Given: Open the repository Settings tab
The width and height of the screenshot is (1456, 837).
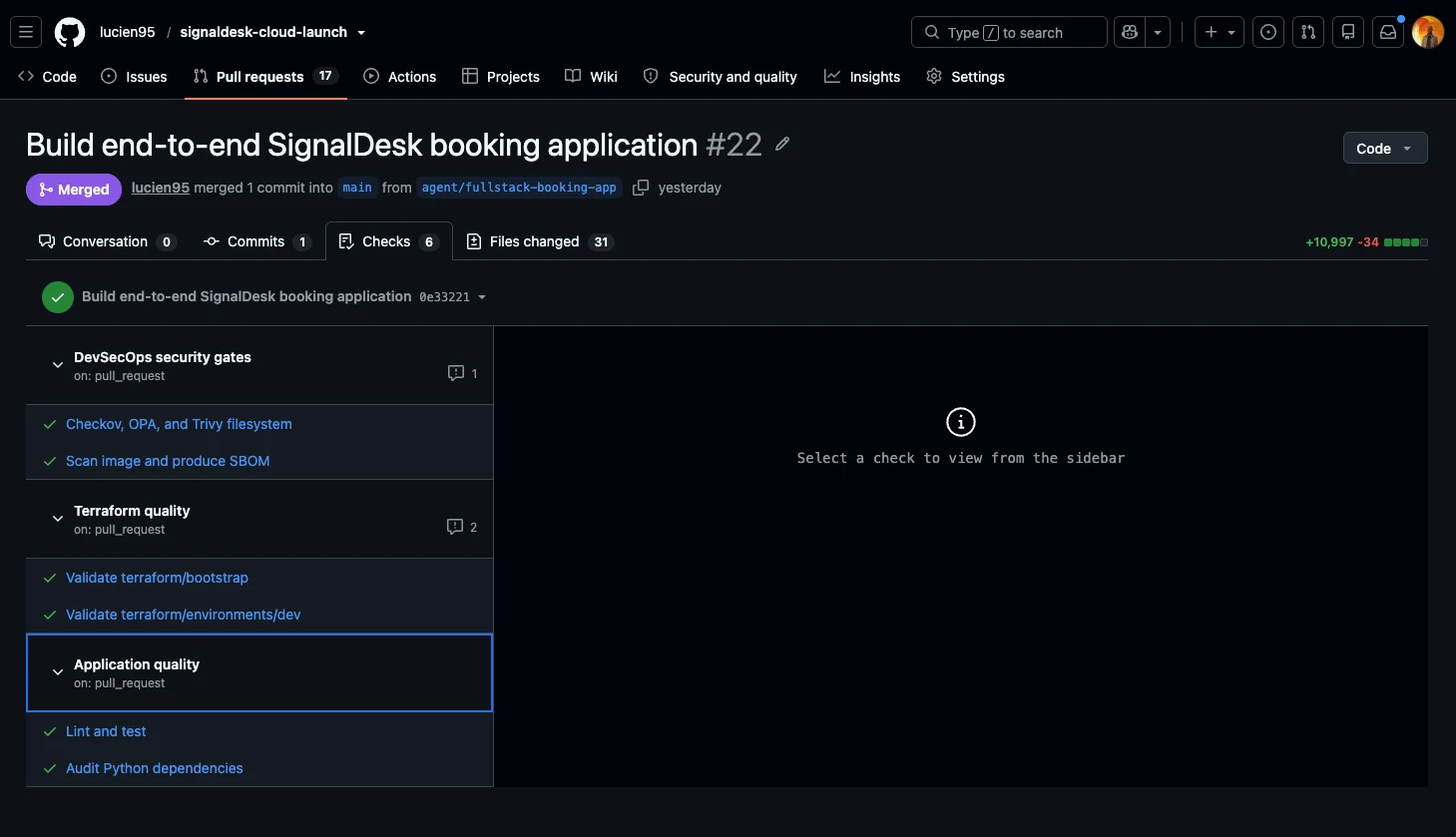Looking at the screenshot, I should point(965,77).
